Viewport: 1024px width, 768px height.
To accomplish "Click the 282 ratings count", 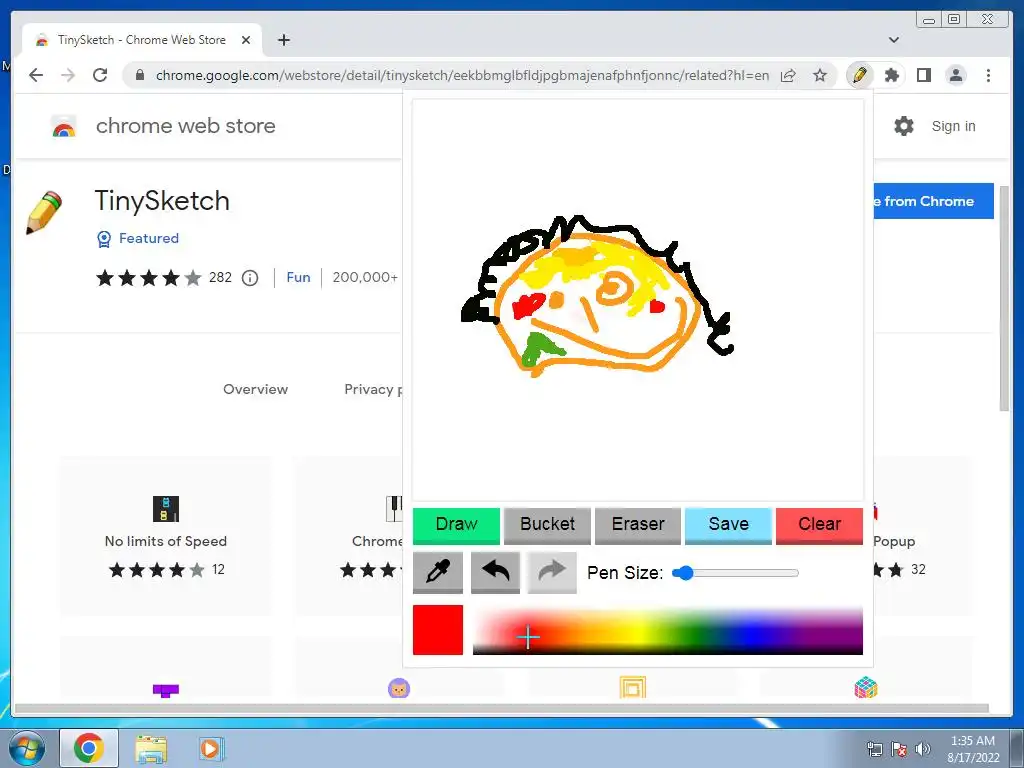I will 220,278.
